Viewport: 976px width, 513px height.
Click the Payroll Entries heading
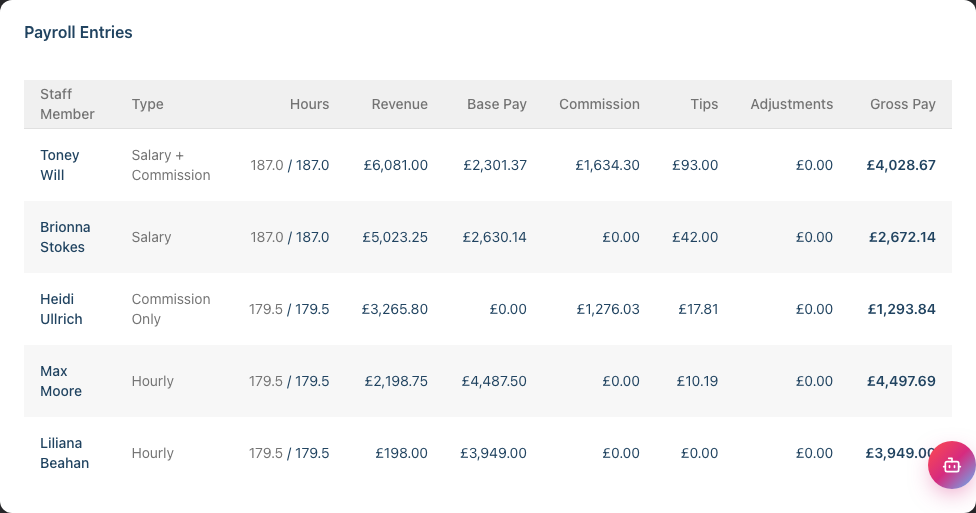coord(78,32)
